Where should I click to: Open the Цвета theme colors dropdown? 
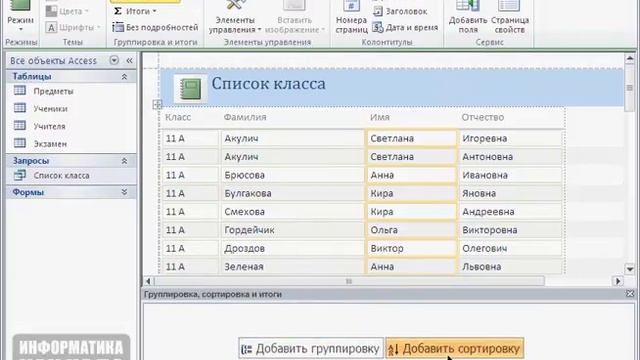67,11
